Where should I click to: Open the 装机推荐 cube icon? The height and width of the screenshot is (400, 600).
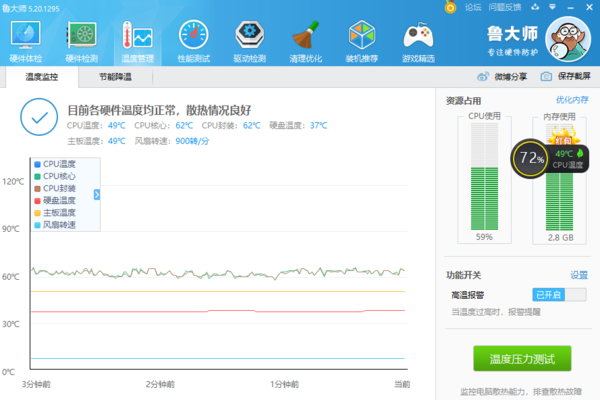(362, 41)
